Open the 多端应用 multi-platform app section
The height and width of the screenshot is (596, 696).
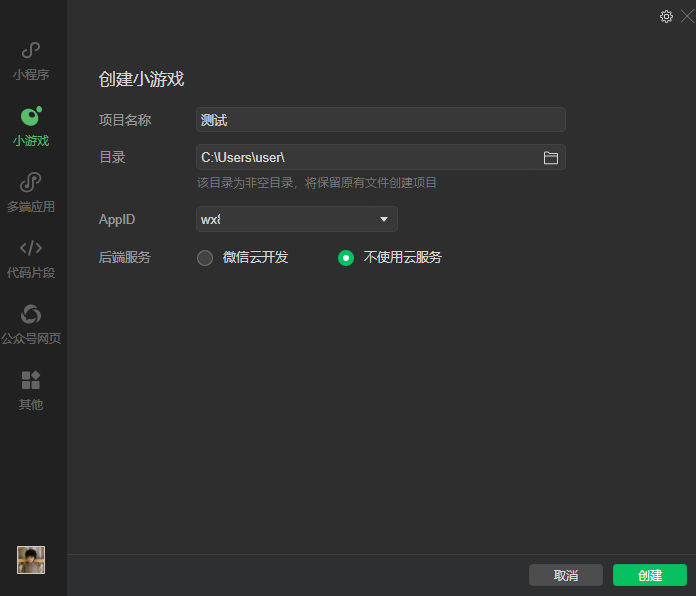pos(31,193)
